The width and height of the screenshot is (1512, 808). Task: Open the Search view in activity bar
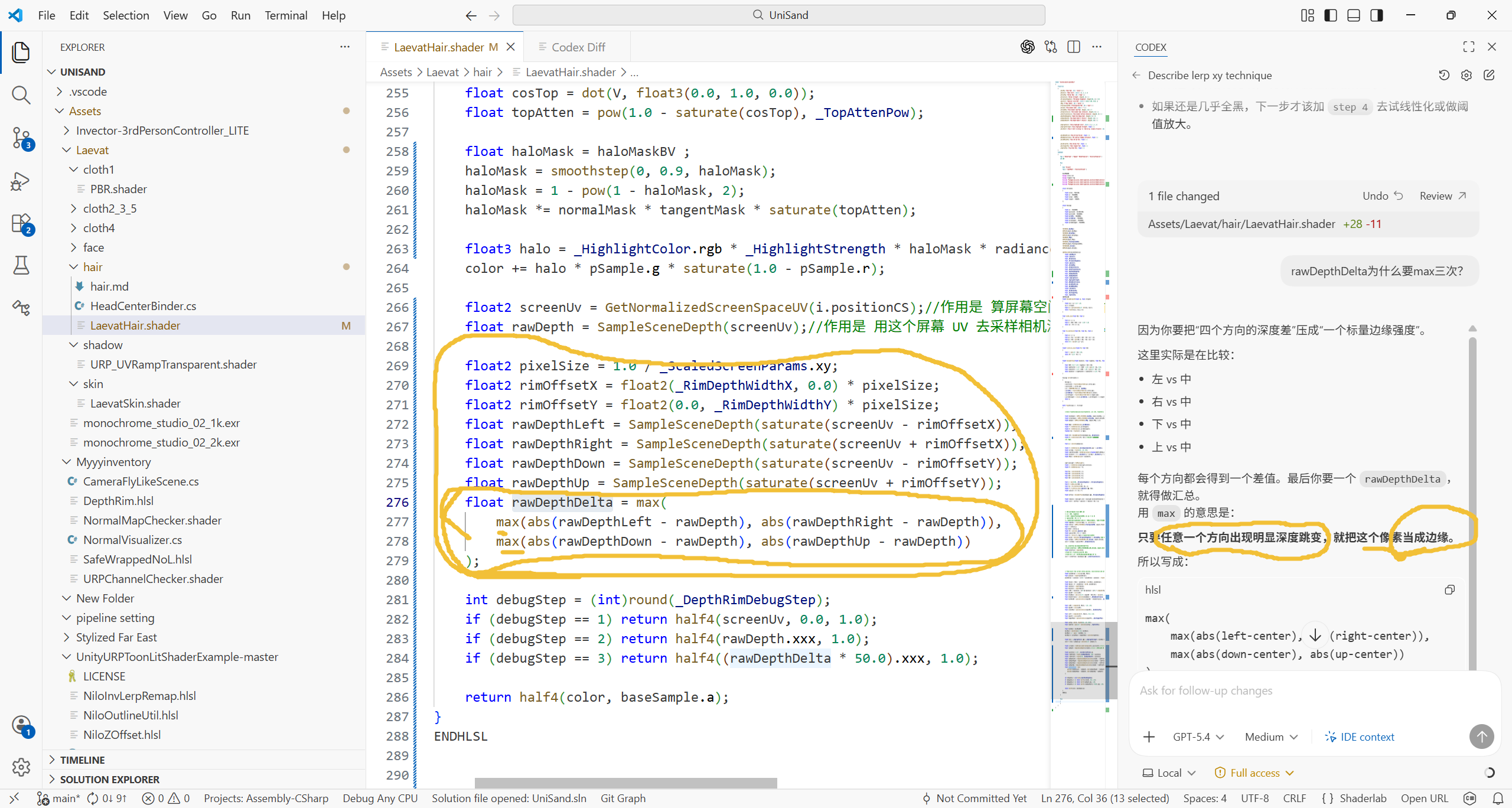21,95
